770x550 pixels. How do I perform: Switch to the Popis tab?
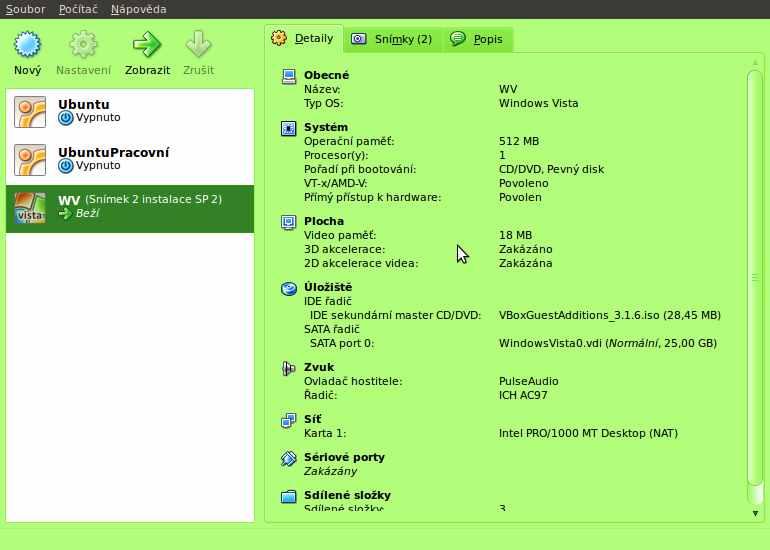(478, 39)
